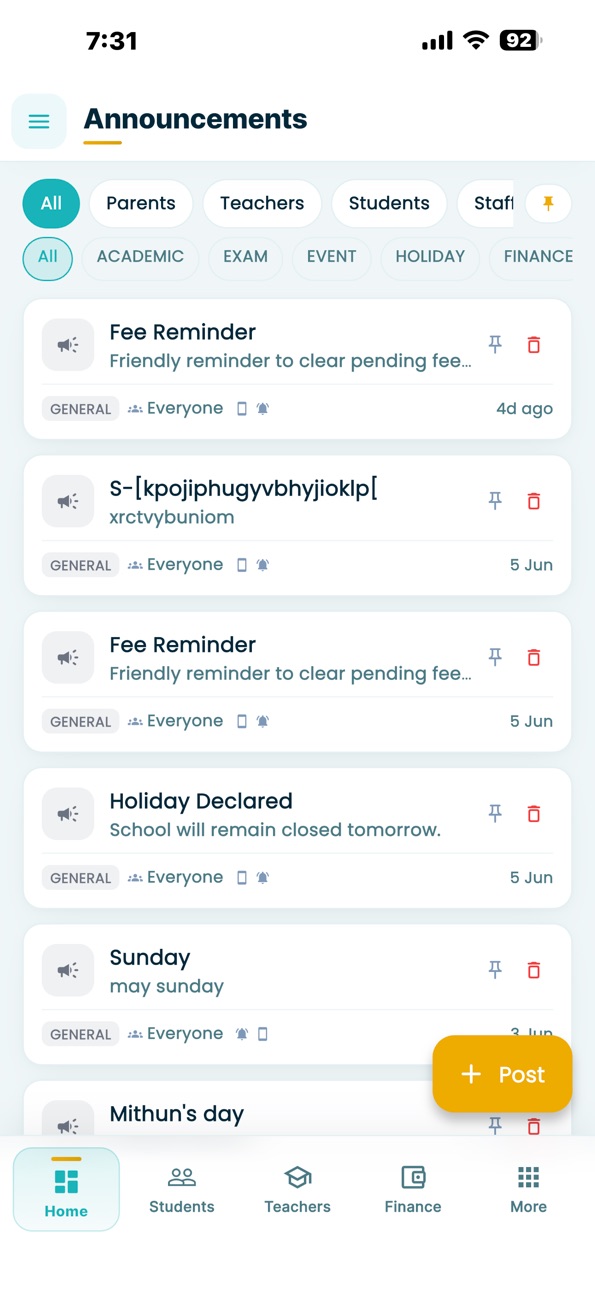The image size is (595, 1290).
Task: Pin the first Fee Reminder announcement
Action: click(x=495, y=345)
